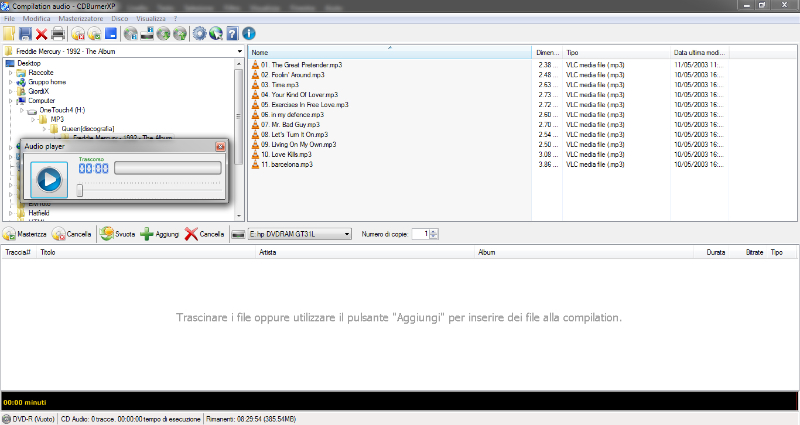Click the printer icon in the toolbar
800x425 pixels.
point(59,34)
